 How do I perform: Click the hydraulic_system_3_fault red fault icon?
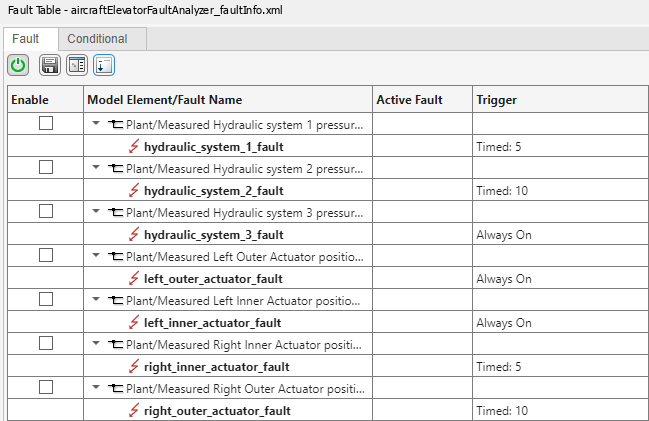click(134, 235)
